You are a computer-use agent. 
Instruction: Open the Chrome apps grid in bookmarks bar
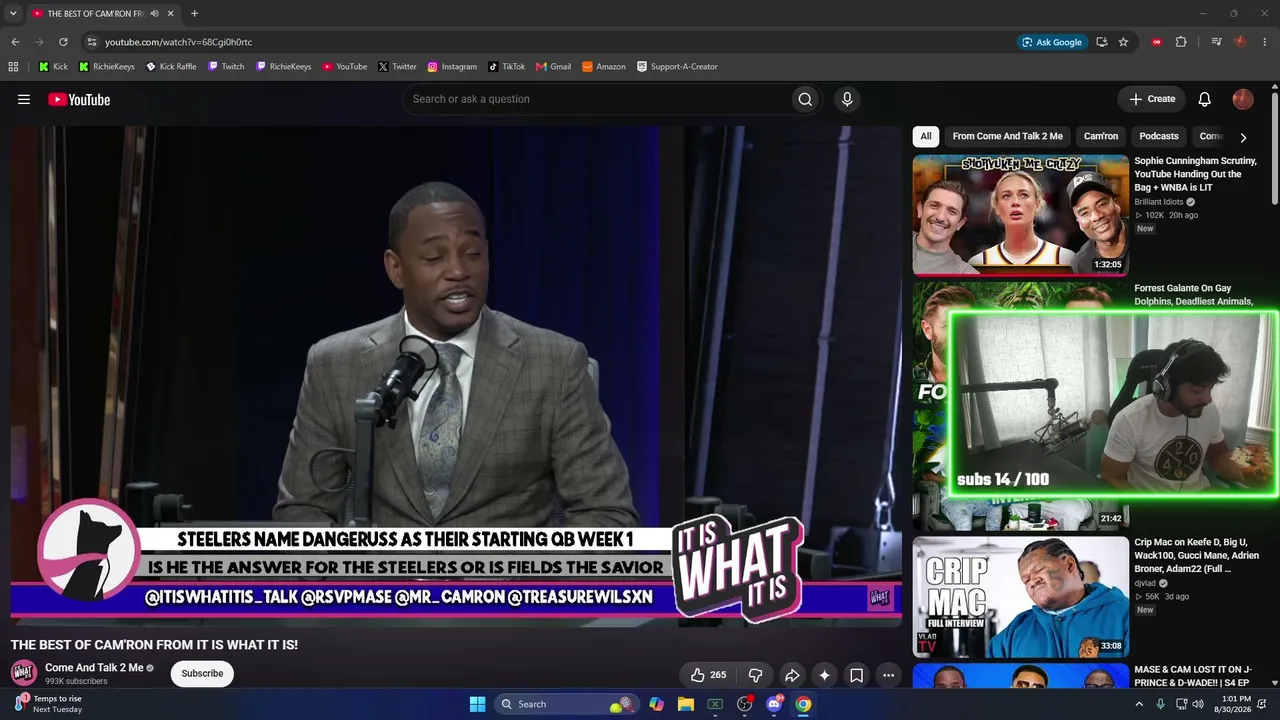tap(13, 67)
